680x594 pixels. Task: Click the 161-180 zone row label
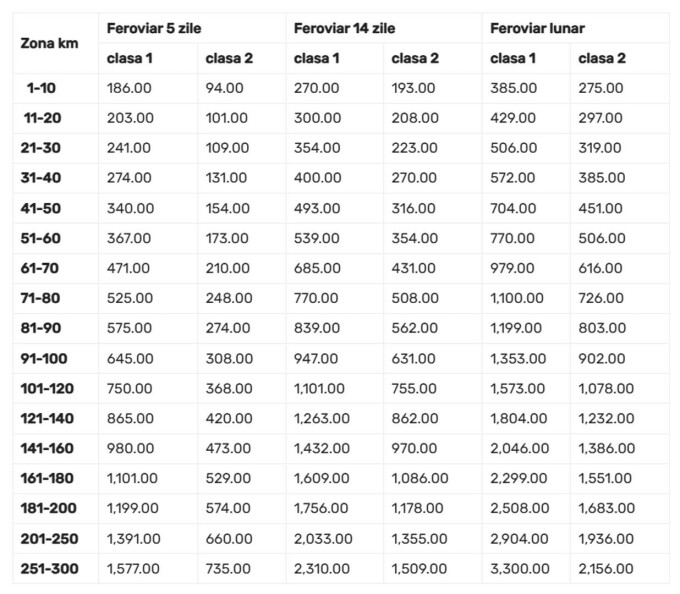click(47, 479)
